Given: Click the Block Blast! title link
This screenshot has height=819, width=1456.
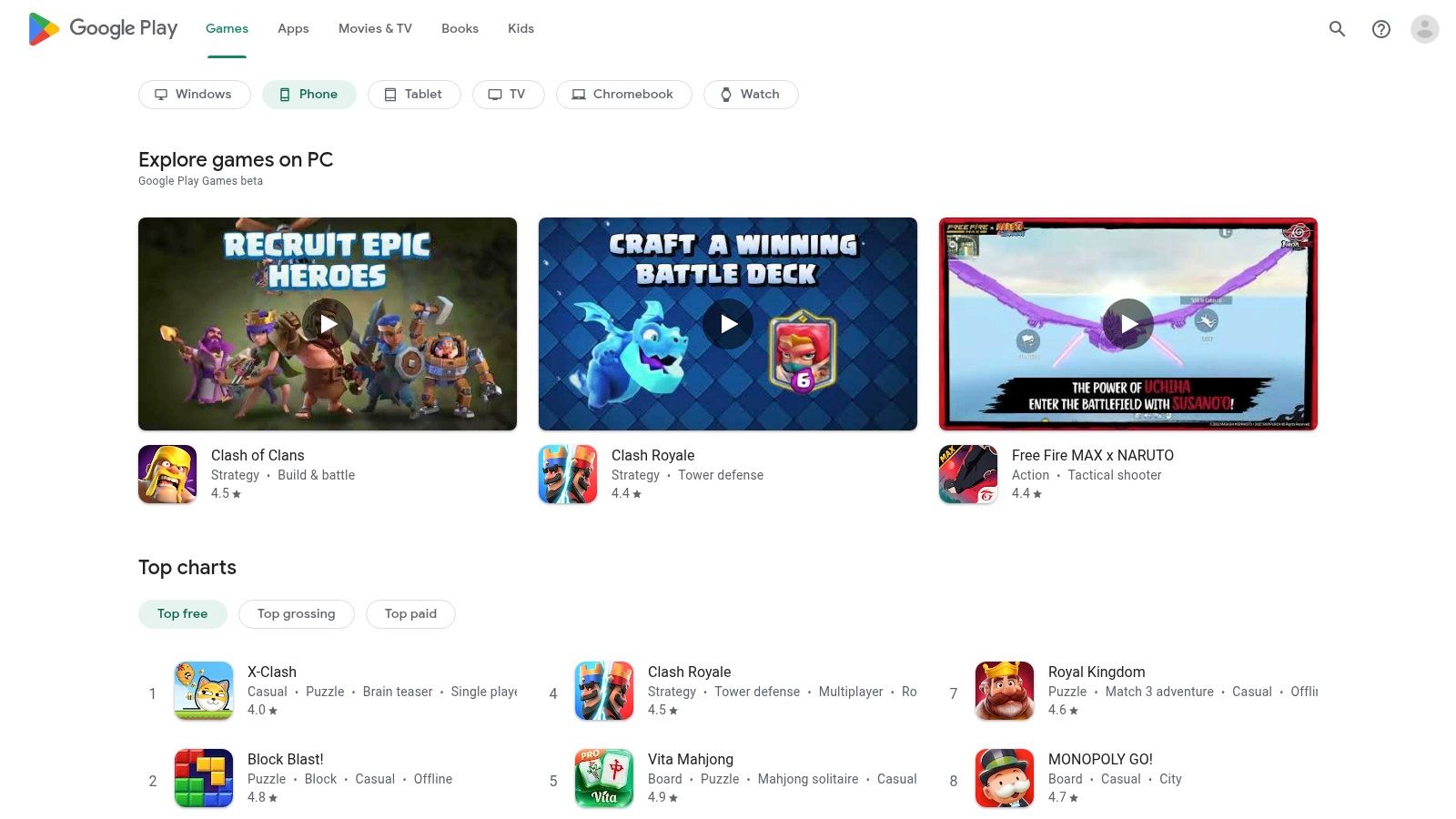Looking at the screenshot, I should point(286,759).
